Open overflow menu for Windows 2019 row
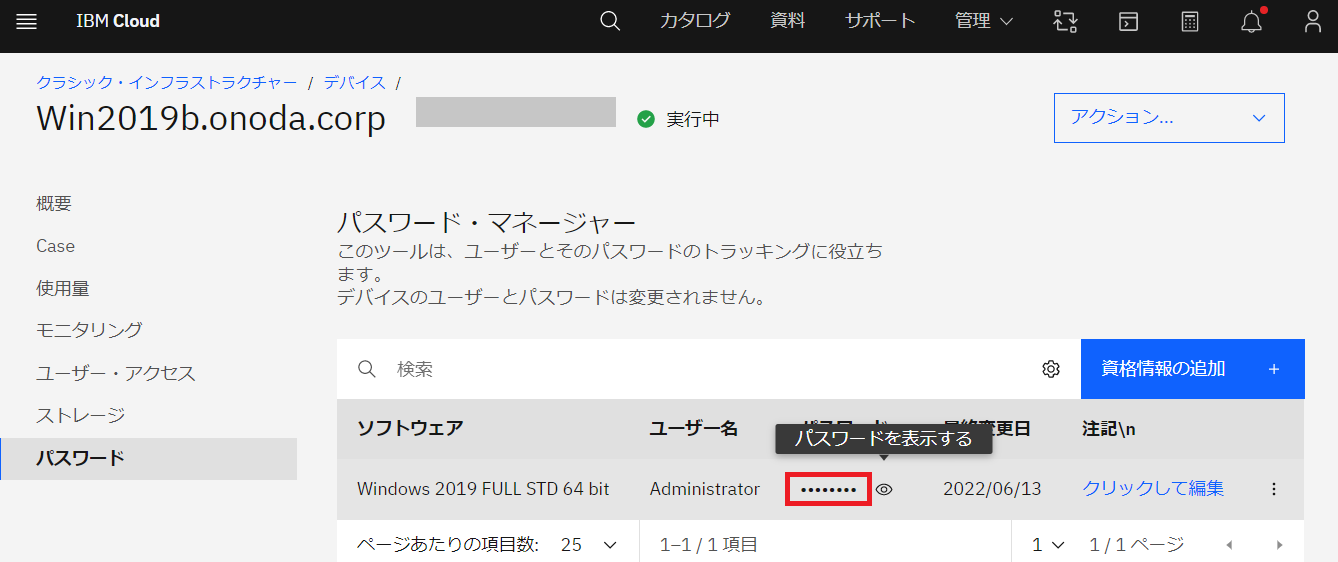1338x562 pixels. pos(1273,489)
